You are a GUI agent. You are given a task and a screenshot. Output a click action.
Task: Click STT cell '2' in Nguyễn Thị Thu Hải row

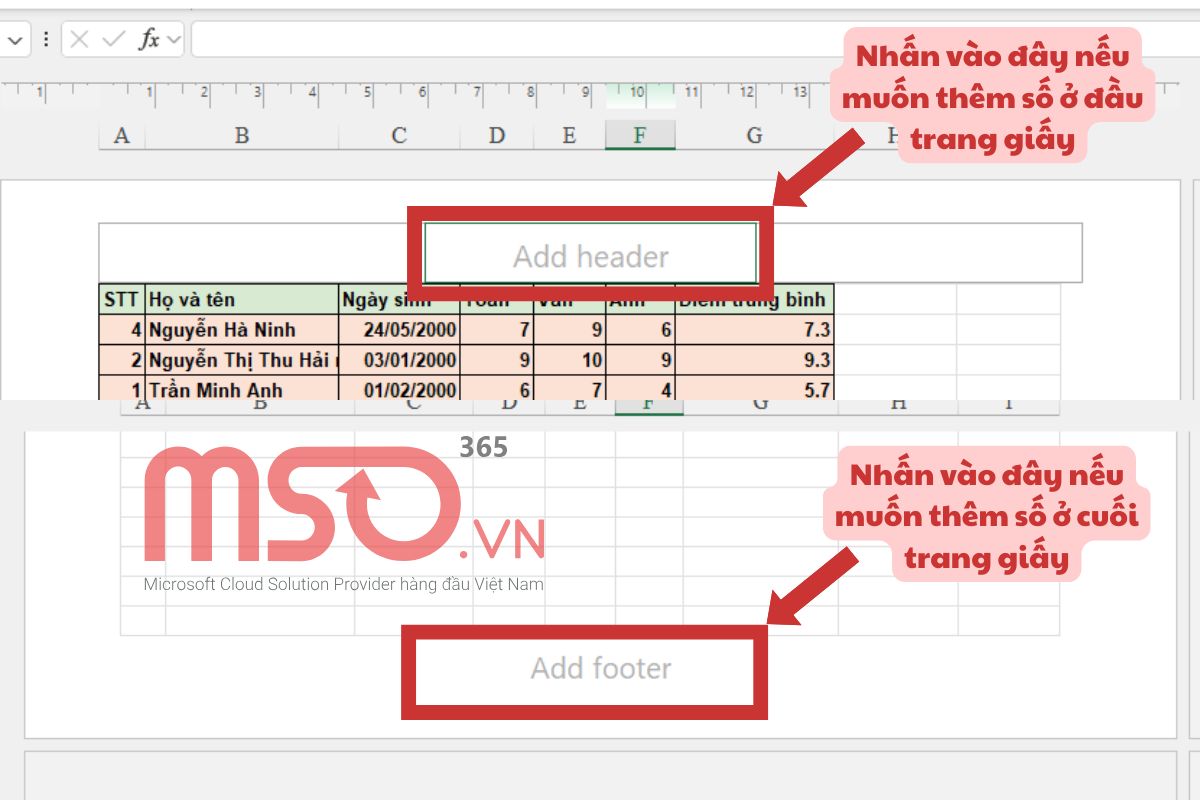122,360
